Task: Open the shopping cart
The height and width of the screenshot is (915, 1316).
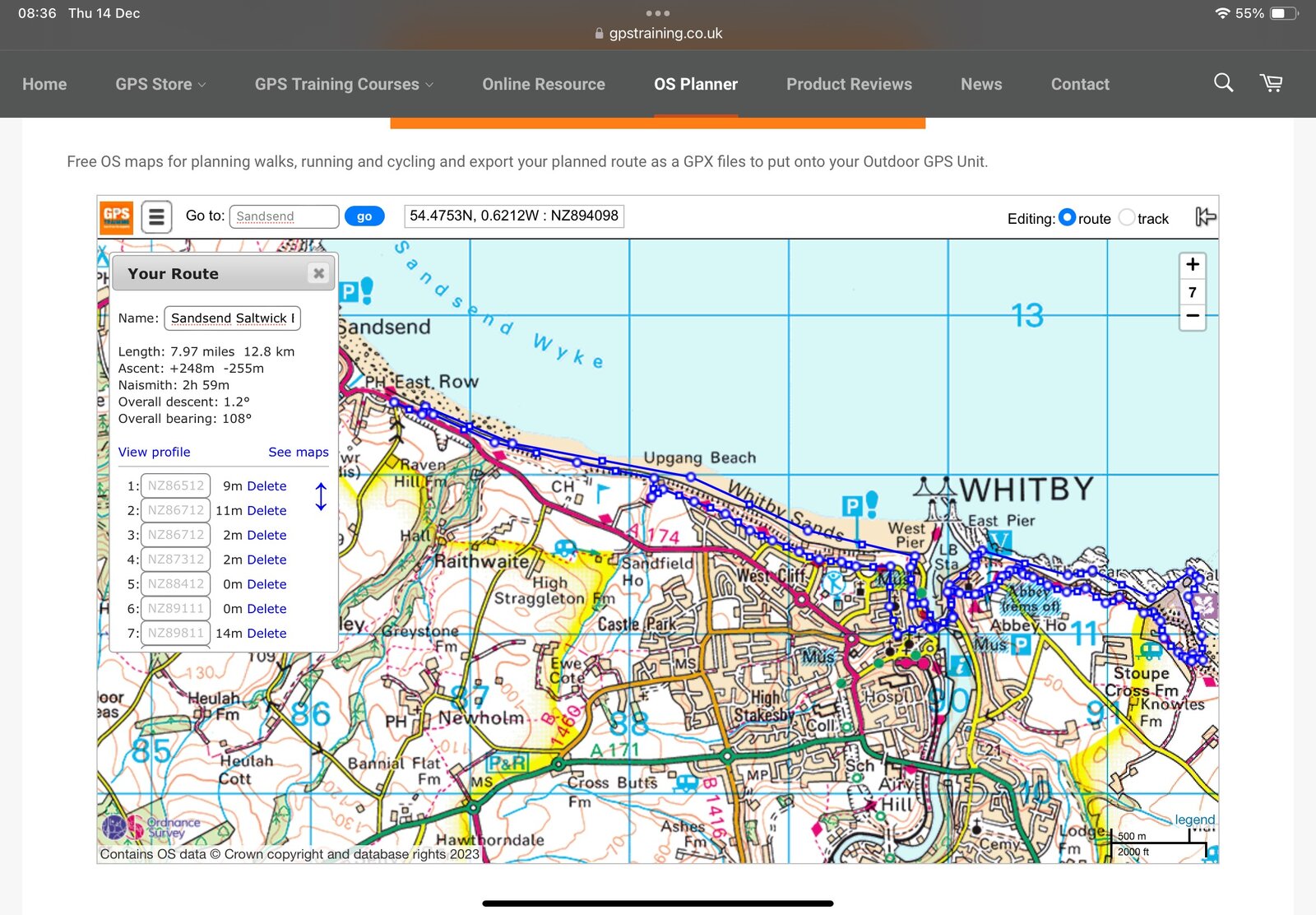Action: click(1271, 83)
